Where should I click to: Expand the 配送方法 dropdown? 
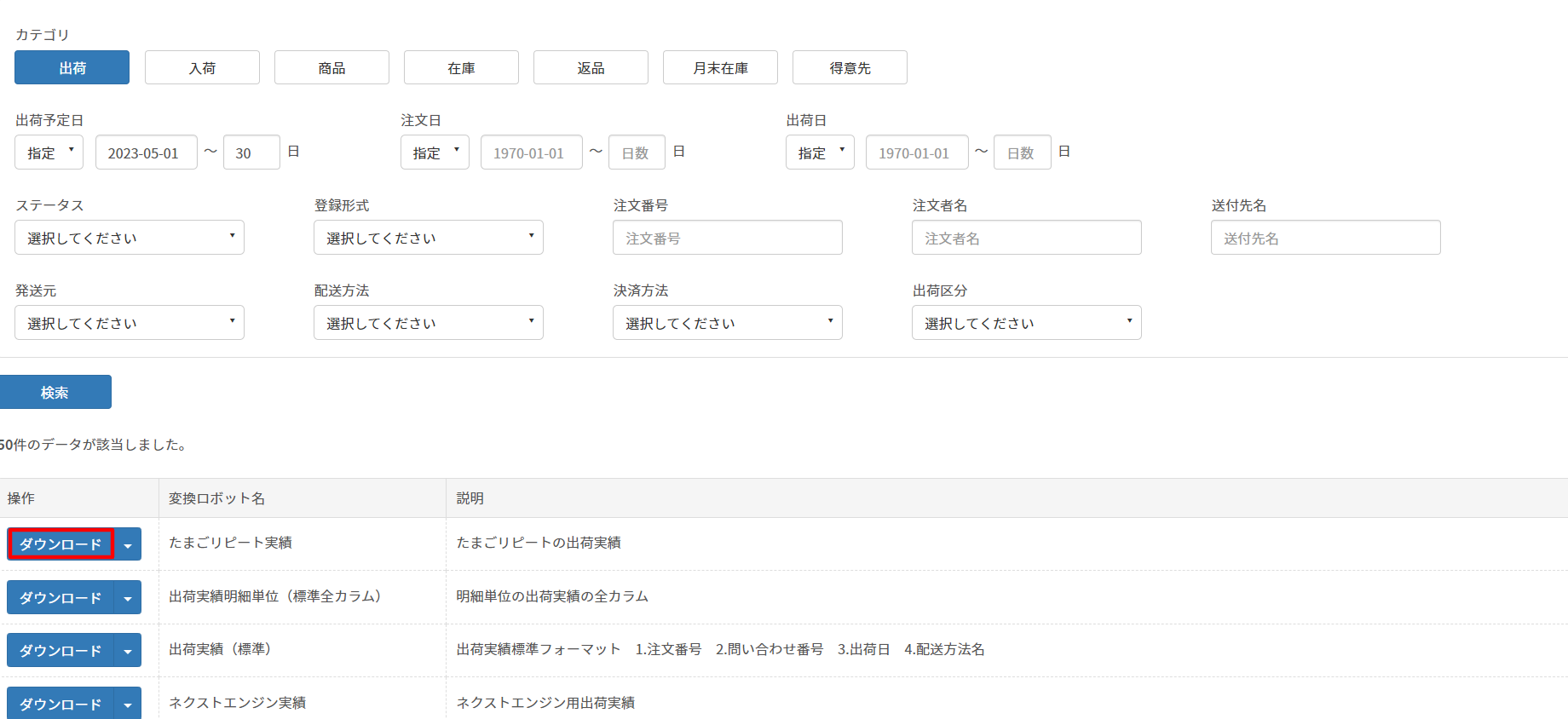tap(429, 323)
